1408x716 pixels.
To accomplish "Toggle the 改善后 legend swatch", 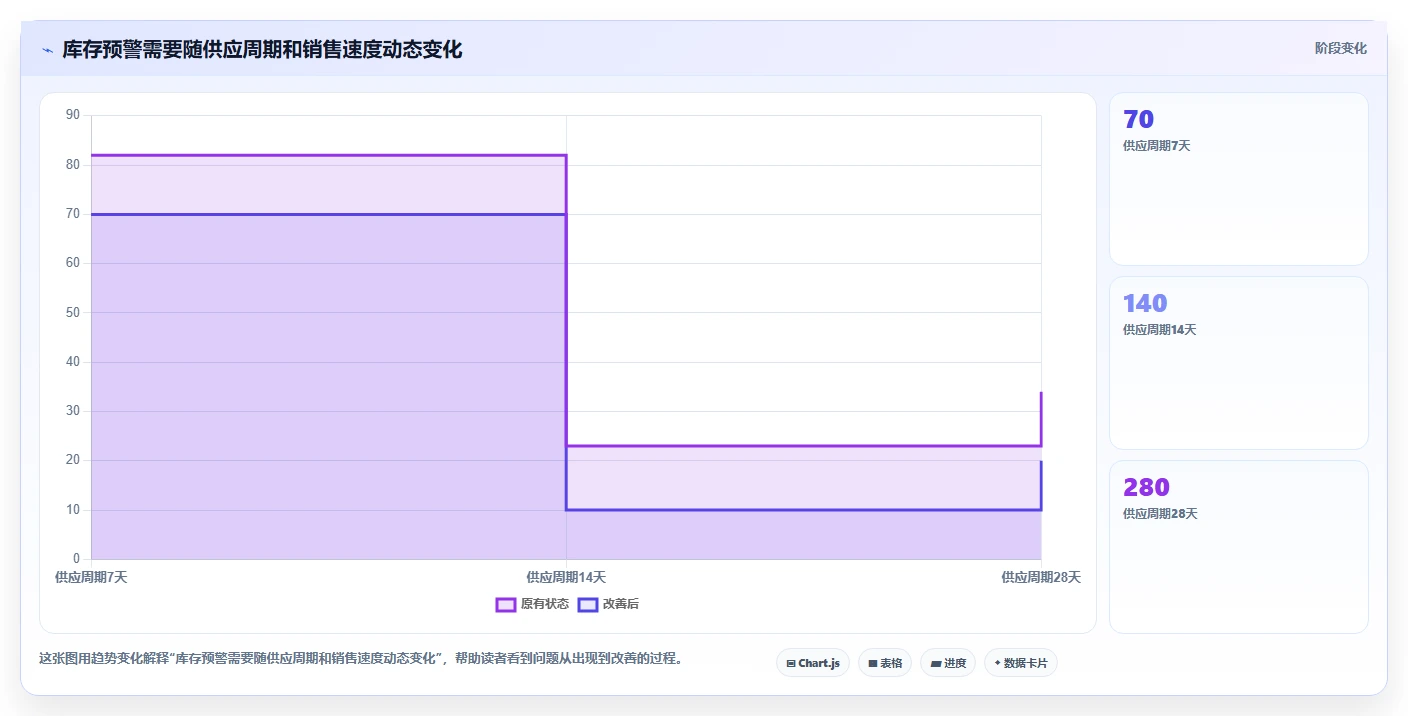I will pyautogui.click(x=588, y=604).
